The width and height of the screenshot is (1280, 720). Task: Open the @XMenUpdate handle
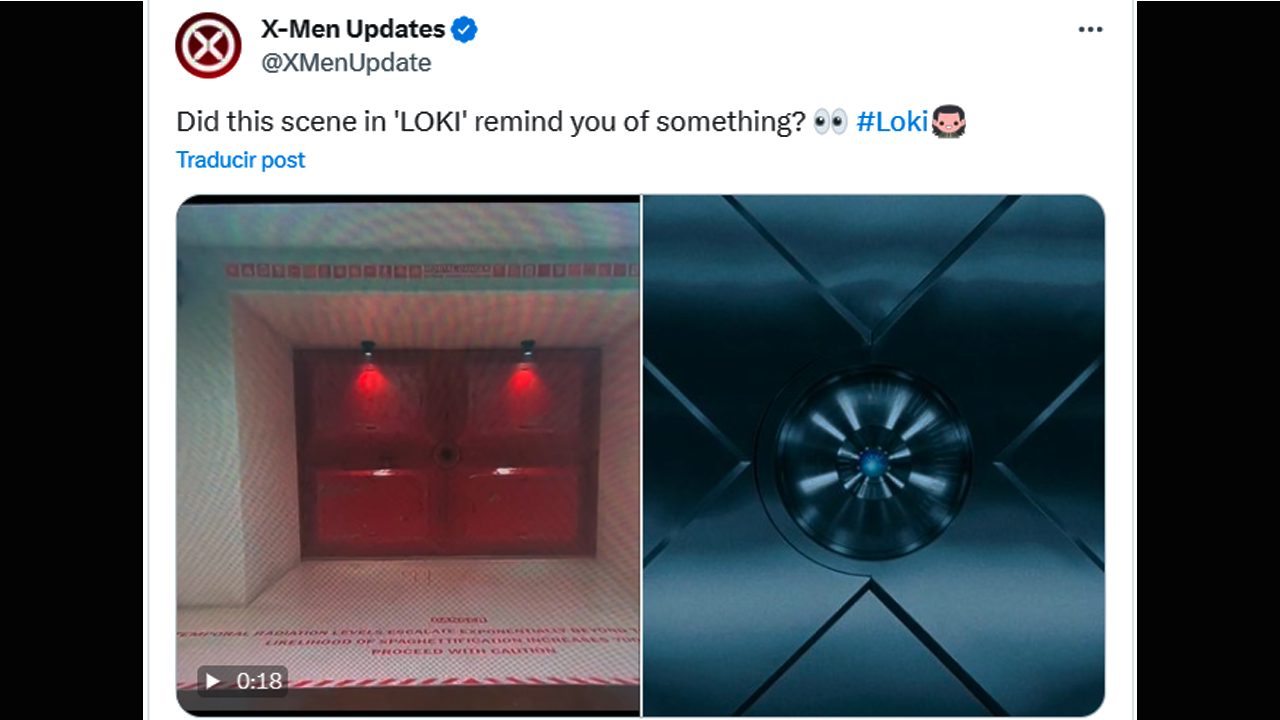[346, 63]
